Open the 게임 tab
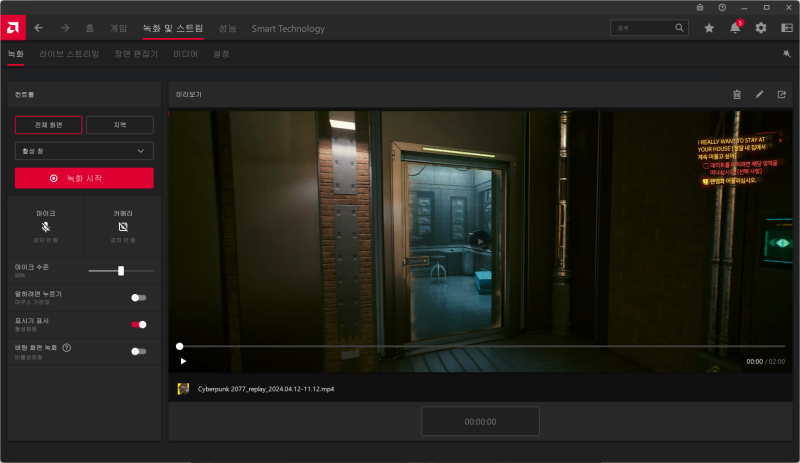Screen dimensions: 800x463 tap(118, 28)
